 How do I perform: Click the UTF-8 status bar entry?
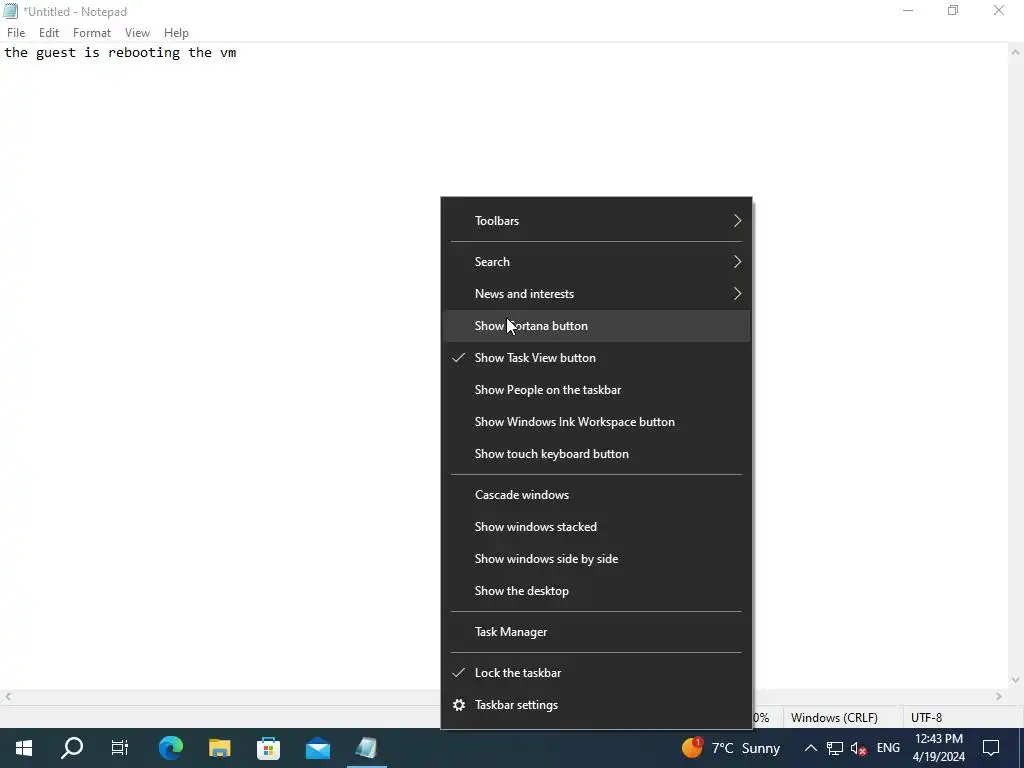926,718
